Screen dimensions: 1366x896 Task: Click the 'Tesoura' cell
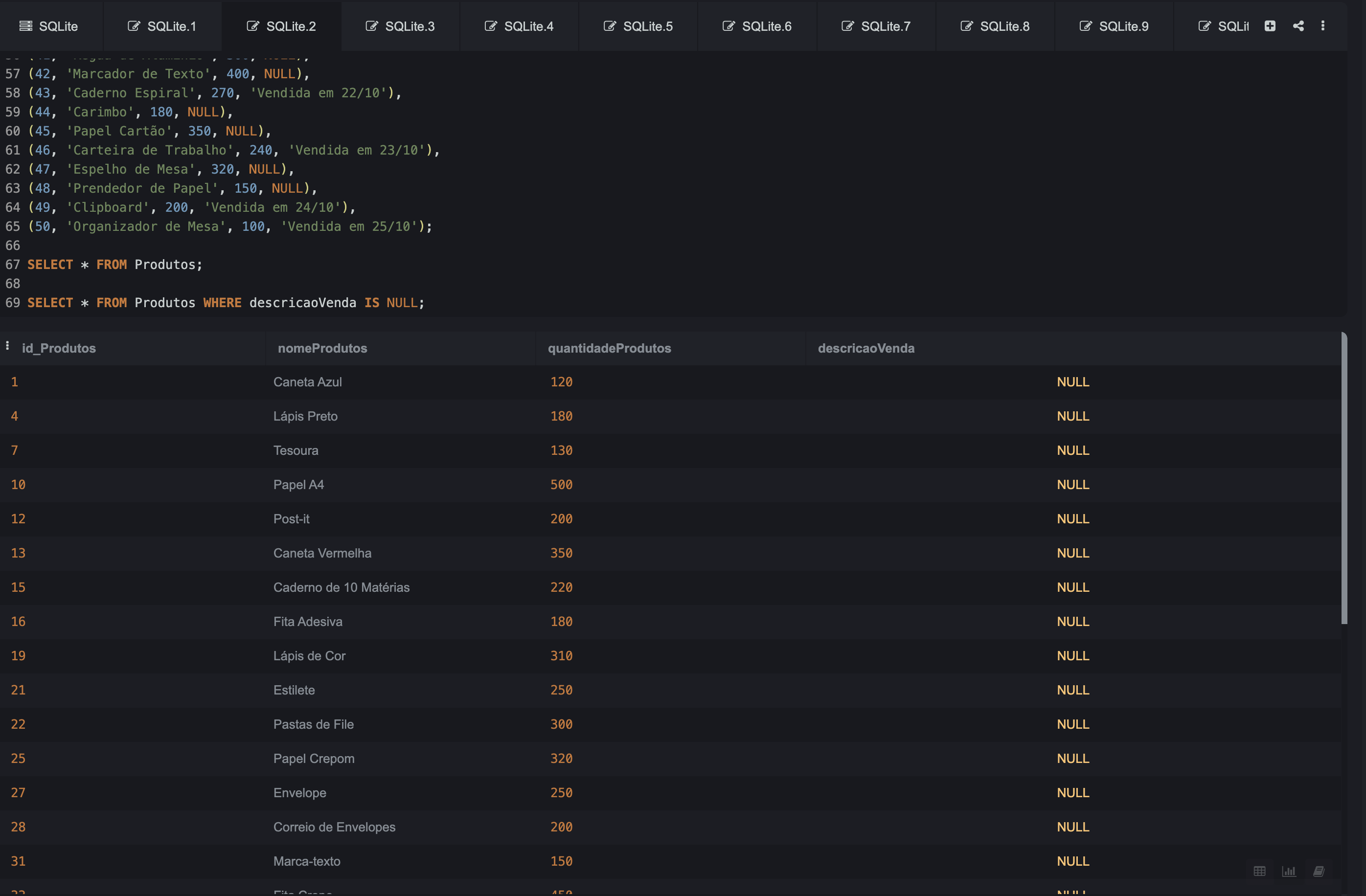[296, 451]
